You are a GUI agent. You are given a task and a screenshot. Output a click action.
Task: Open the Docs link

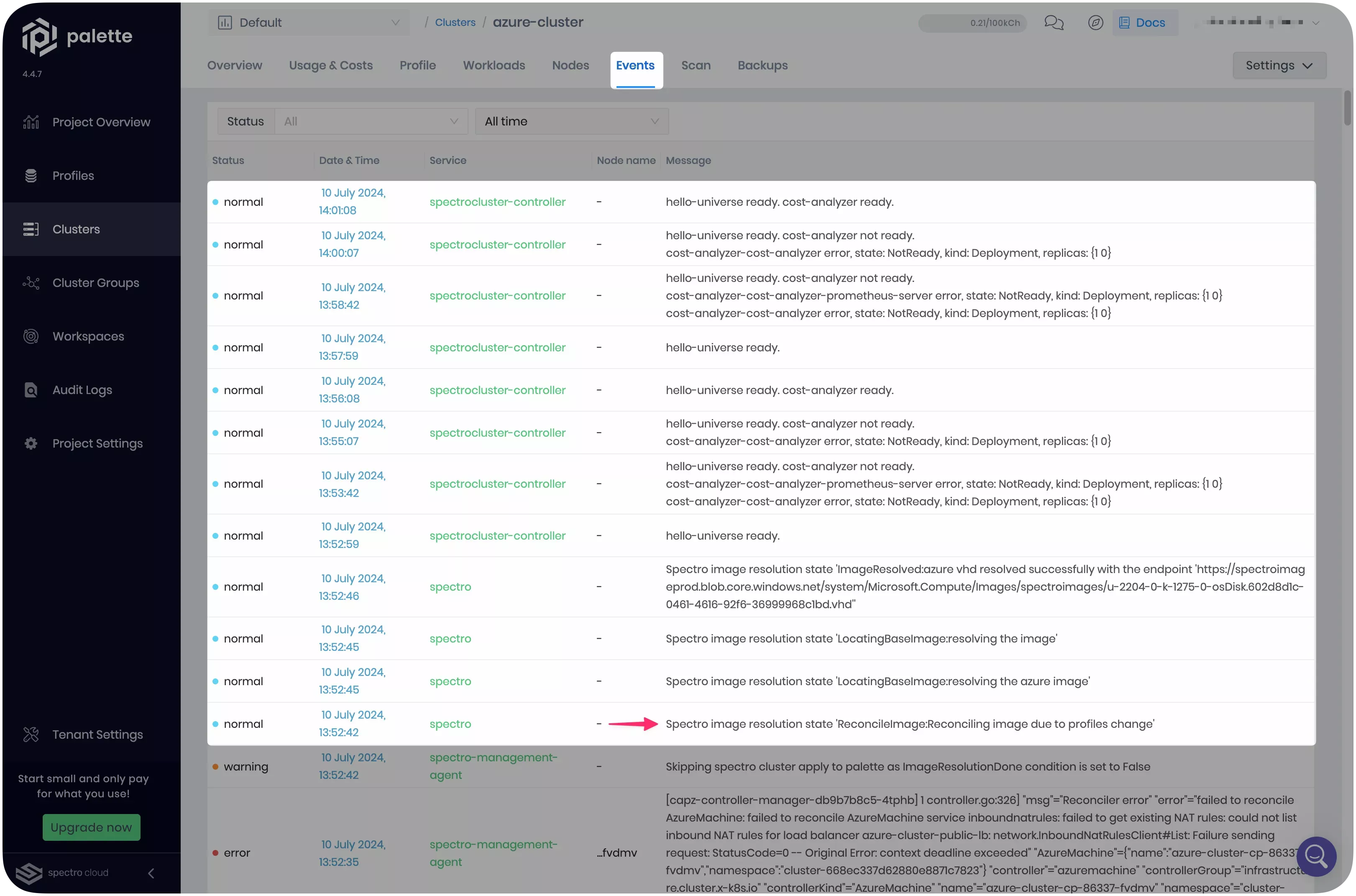click(1145, 23)
